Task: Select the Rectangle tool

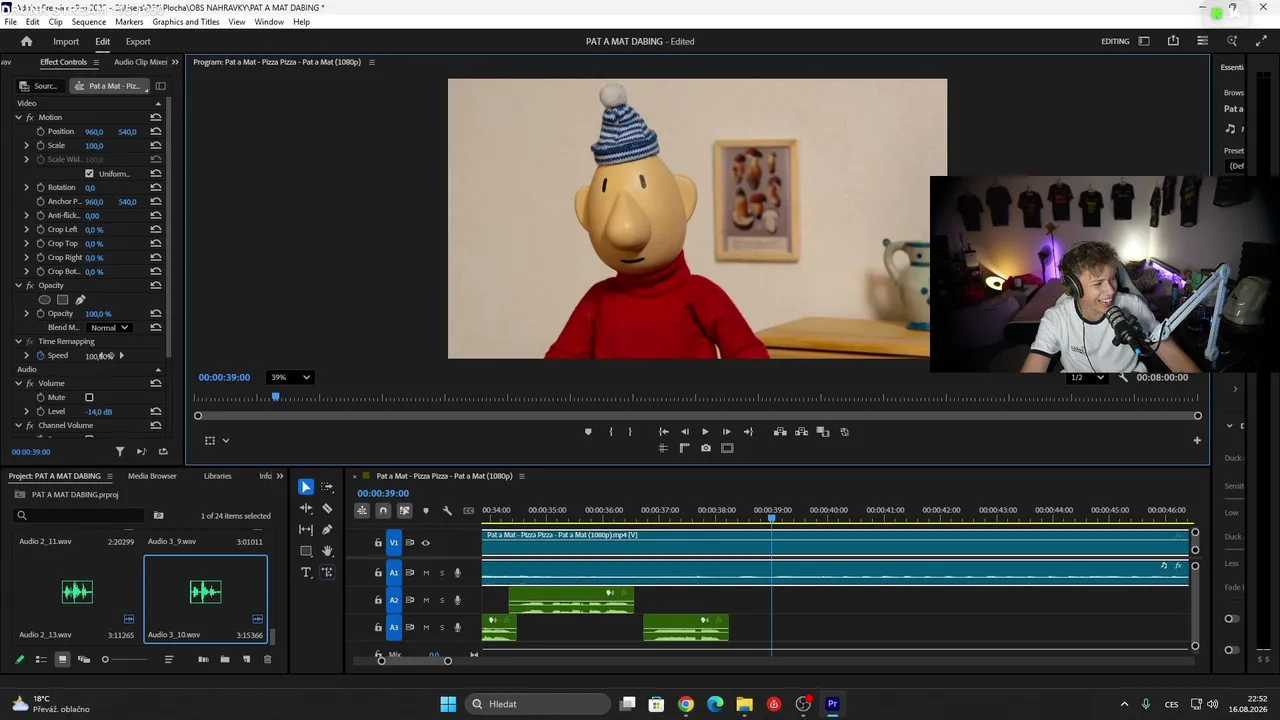Action: (306, 551)
